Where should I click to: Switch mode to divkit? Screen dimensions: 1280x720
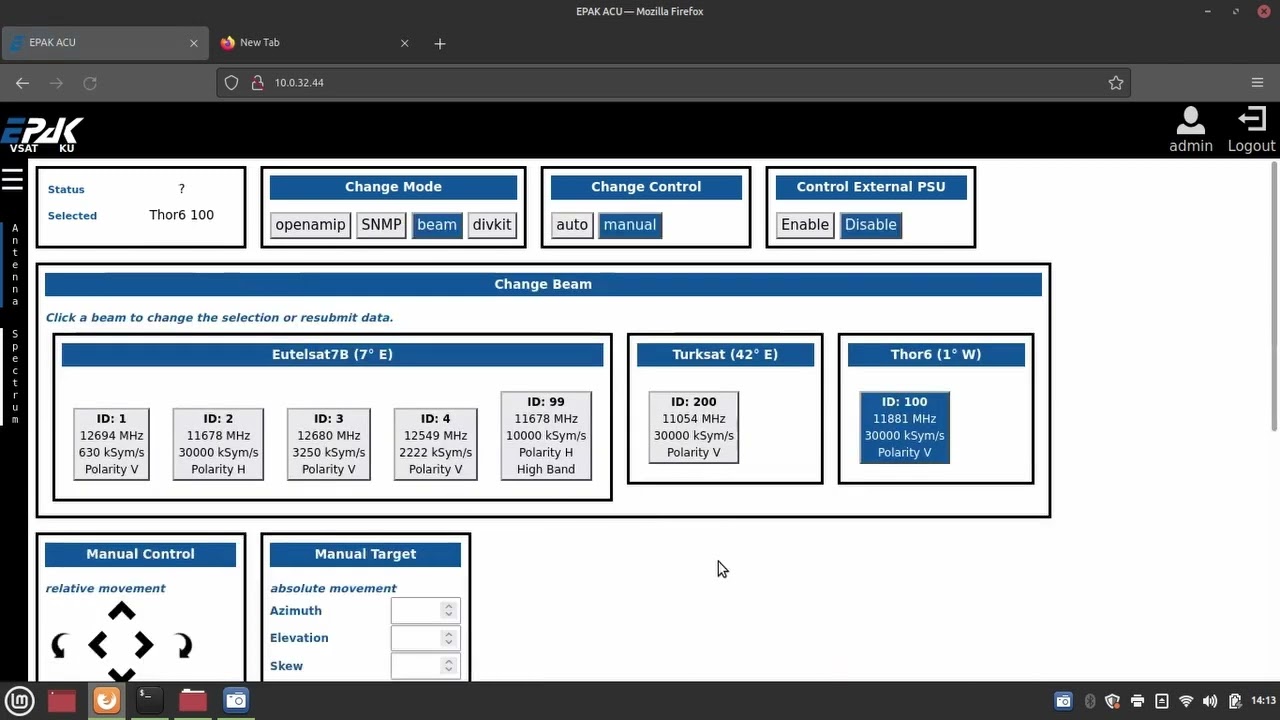[x=492, y=225]
